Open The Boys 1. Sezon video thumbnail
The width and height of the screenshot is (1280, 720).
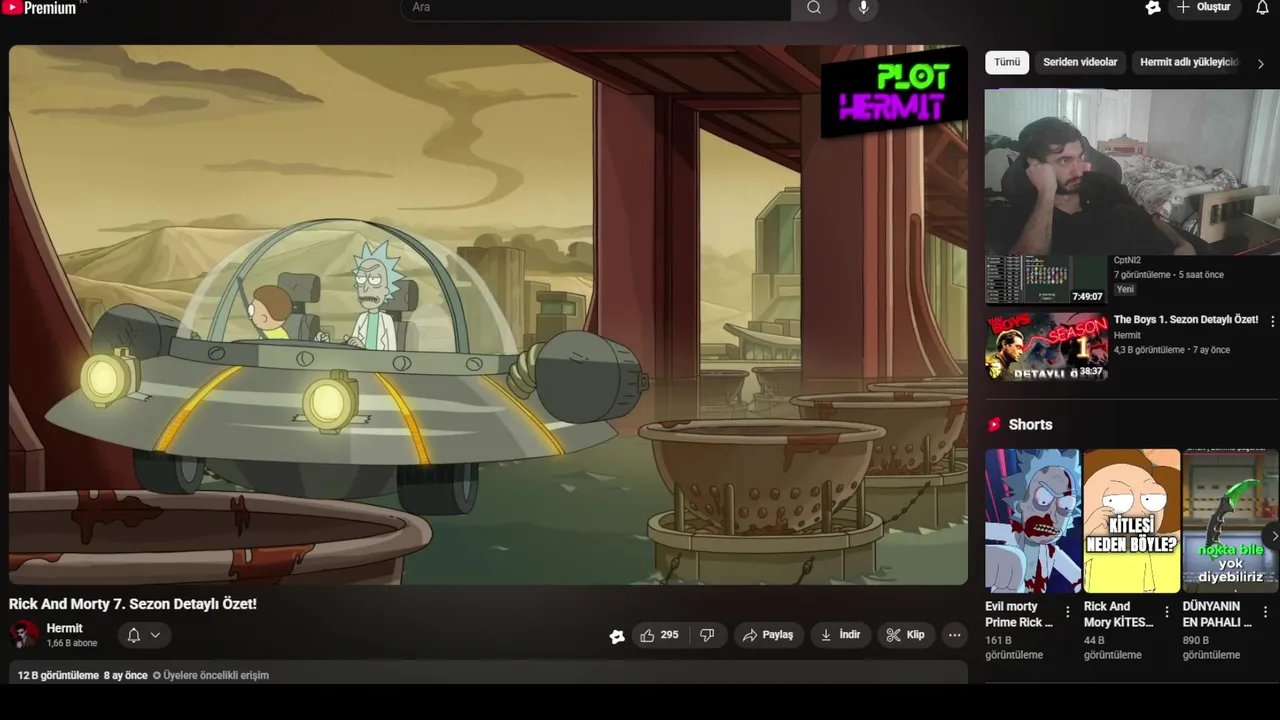(x=1046, y=347)
